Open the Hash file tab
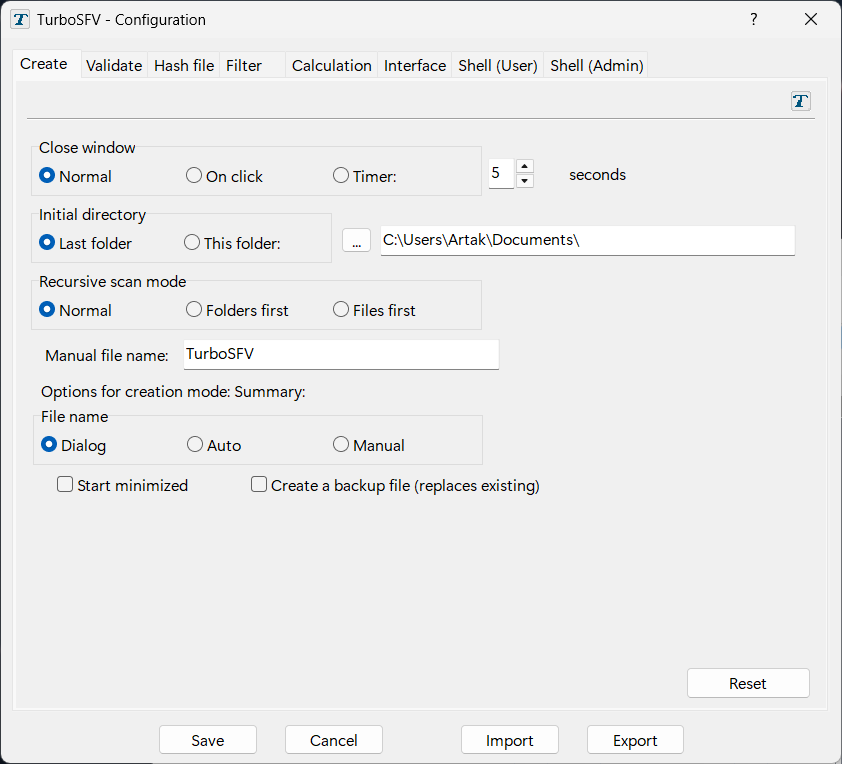This screenshot has height=764, width=842. (x=184, y=66)
